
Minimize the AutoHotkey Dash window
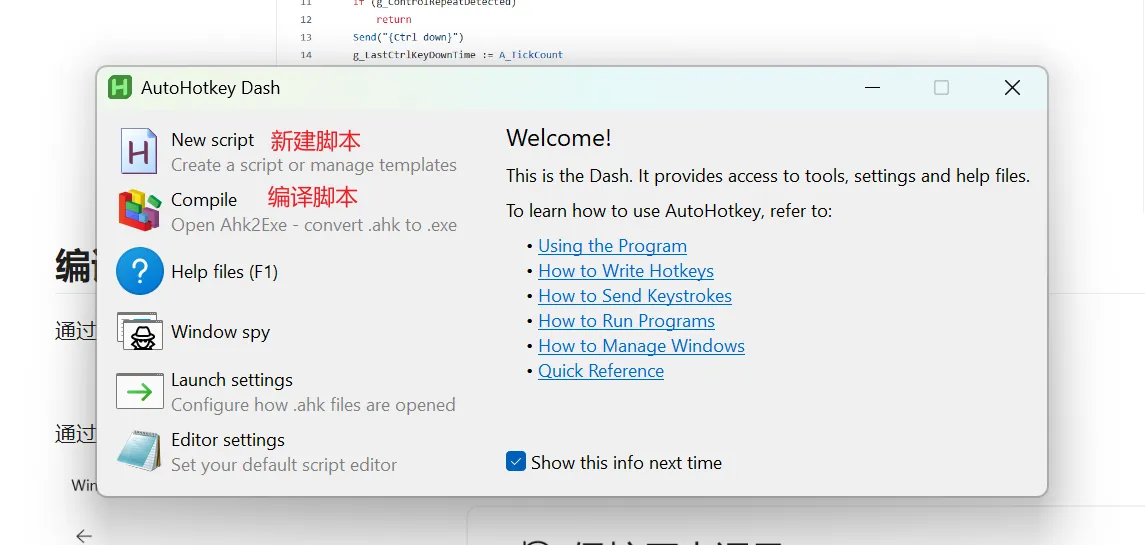point(872,88)
